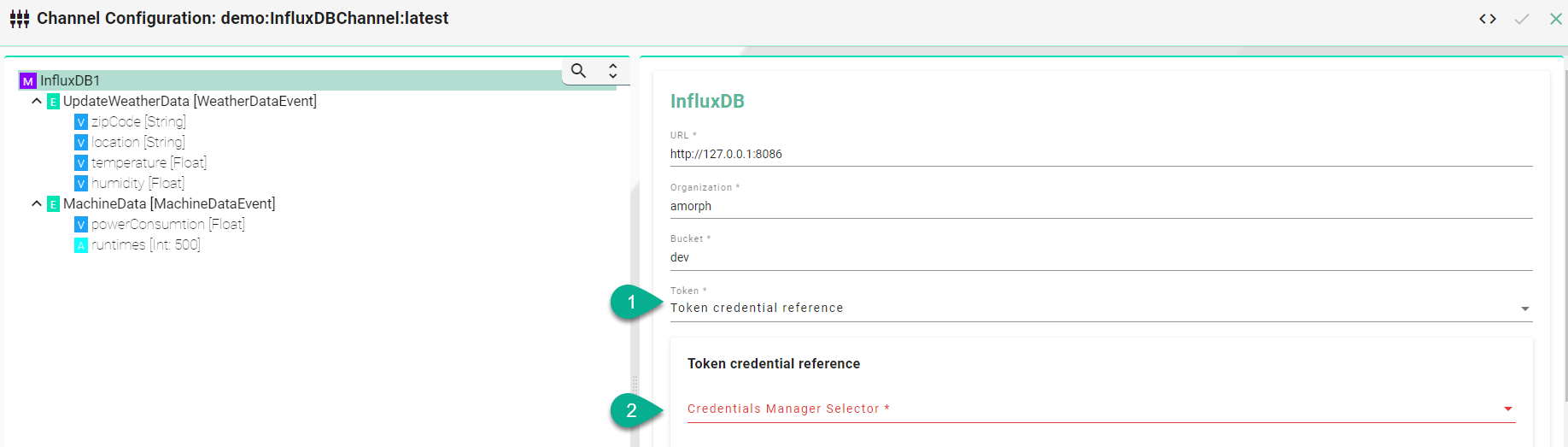This screenshot has height=447, width=1568.
Task: Click the A icon beside runtimes
Action: coord(81,245)
